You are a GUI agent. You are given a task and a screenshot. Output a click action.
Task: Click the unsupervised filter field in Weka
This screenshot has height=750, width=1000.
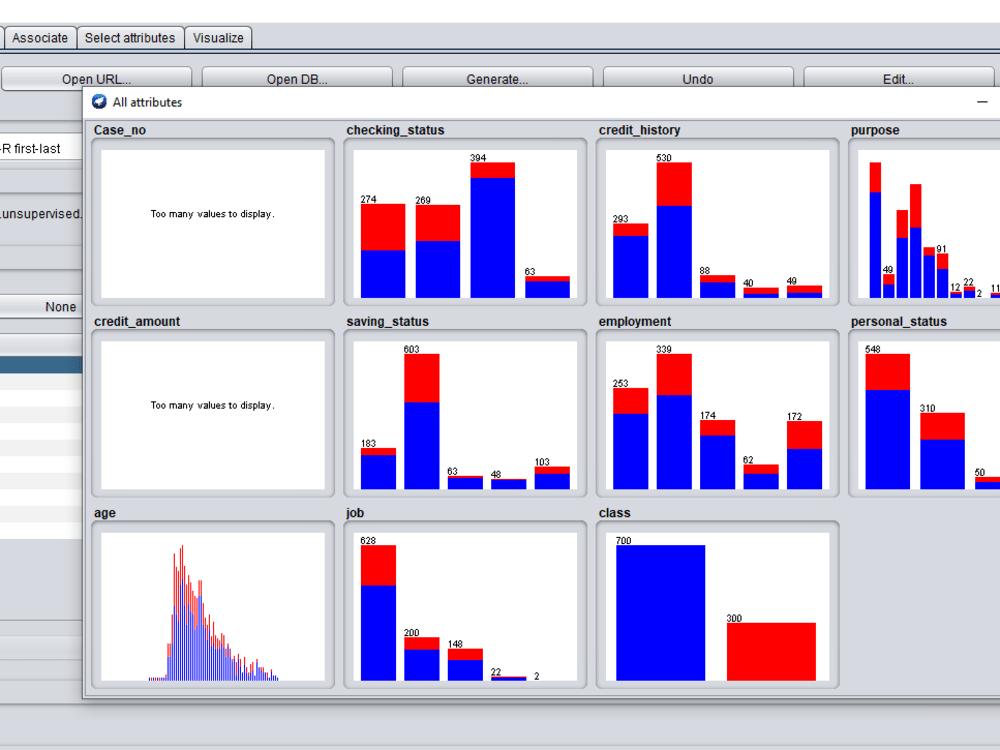[41, 214]
